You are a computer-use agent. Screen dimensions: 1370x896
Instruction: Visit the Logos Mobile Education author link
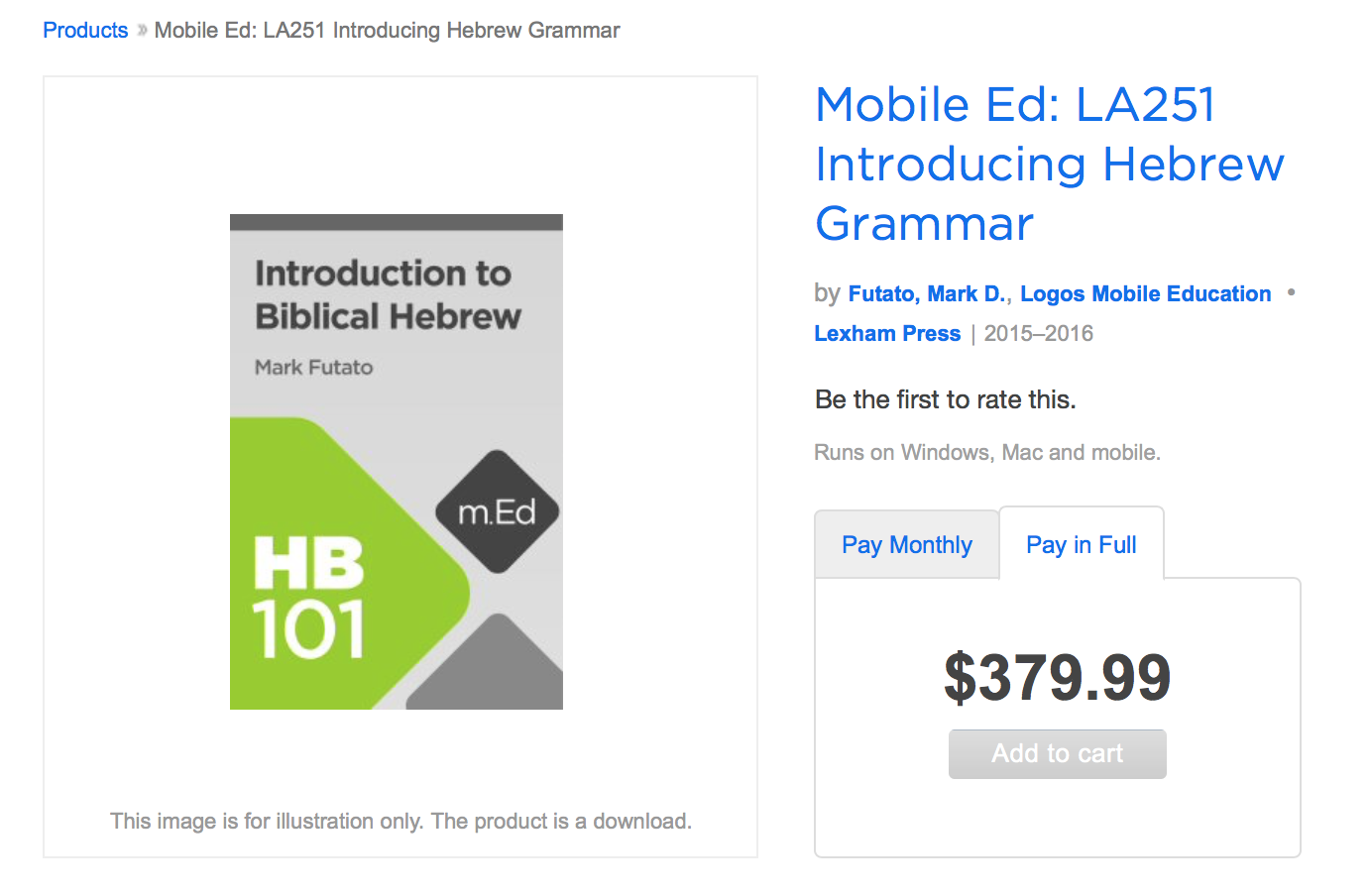(1145, 294)
